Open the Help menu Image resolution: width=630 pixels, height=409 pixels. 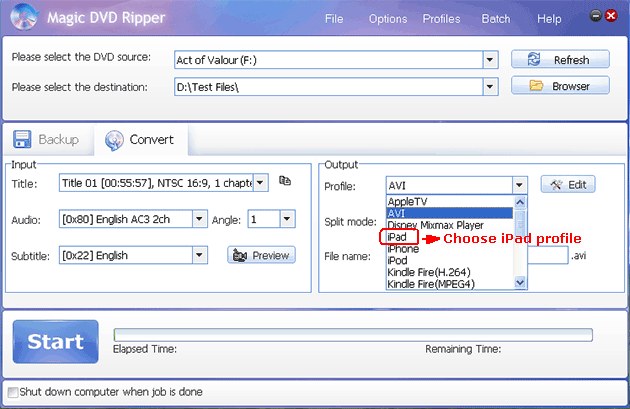(x=549, y=19)
